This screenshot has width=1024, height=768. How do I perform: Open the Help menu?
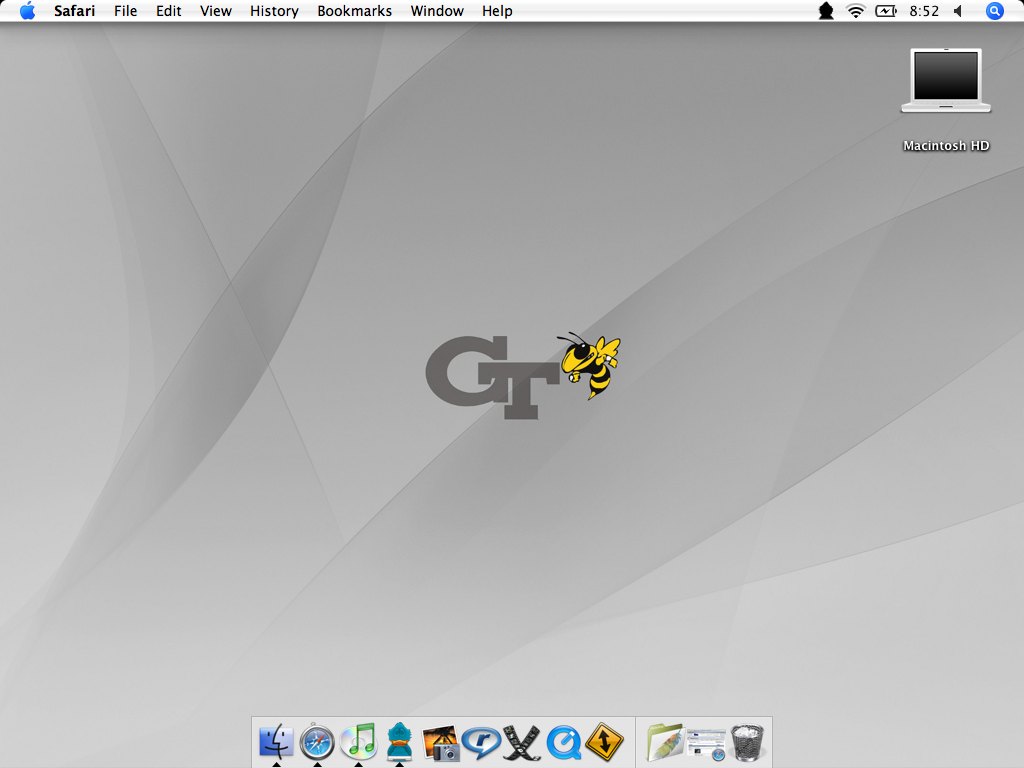pyautogui.click(x=497, y=11)
